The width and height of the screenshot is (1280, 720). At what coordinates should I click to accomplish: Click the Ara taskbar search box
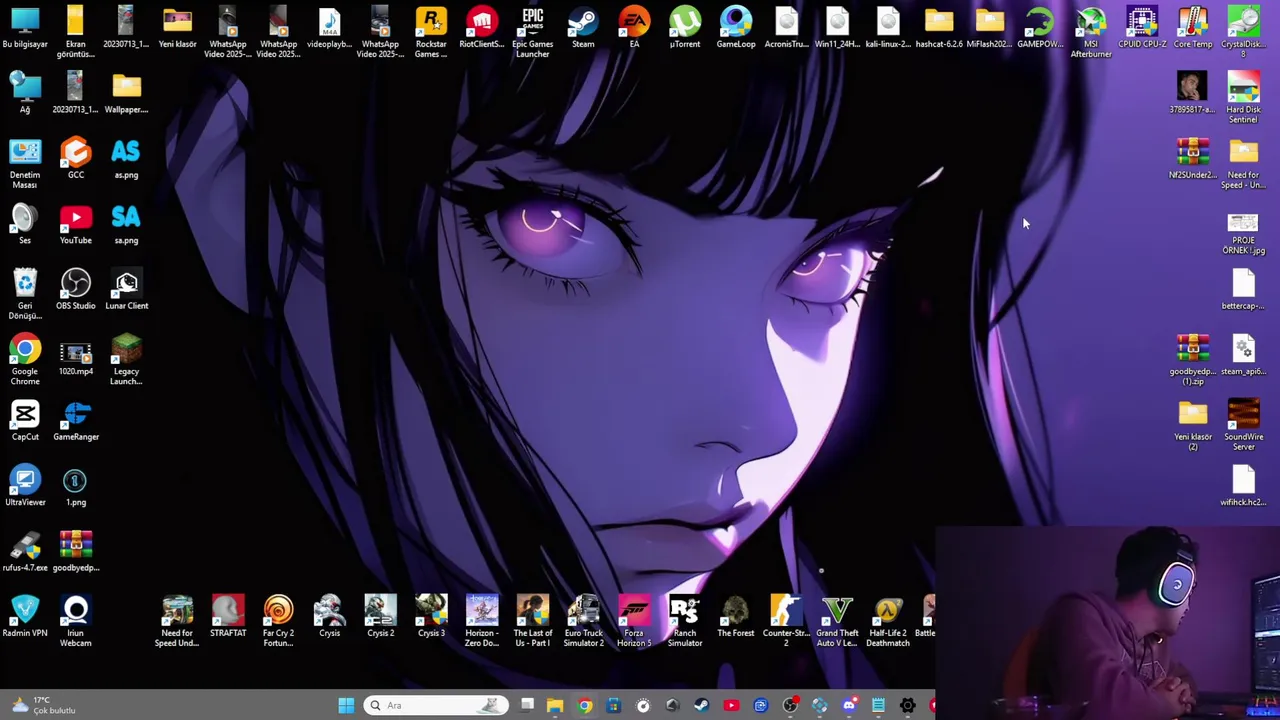pos(436,706)
